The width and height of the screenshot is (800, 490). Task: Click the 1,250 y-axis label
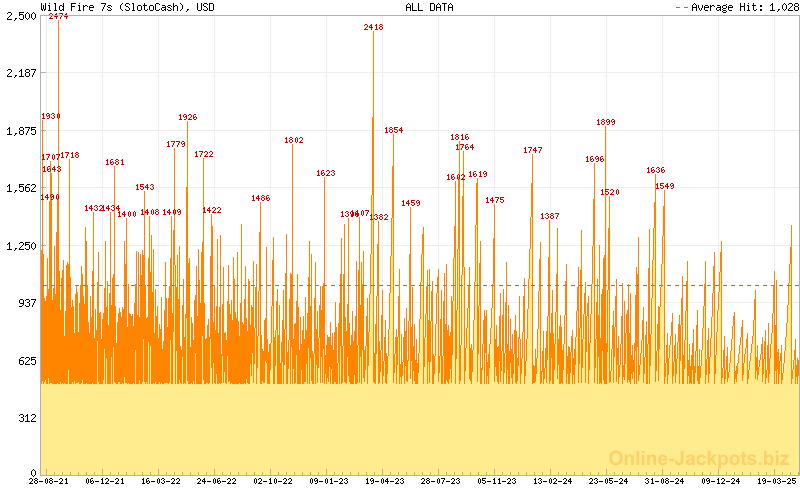point(20,245)
